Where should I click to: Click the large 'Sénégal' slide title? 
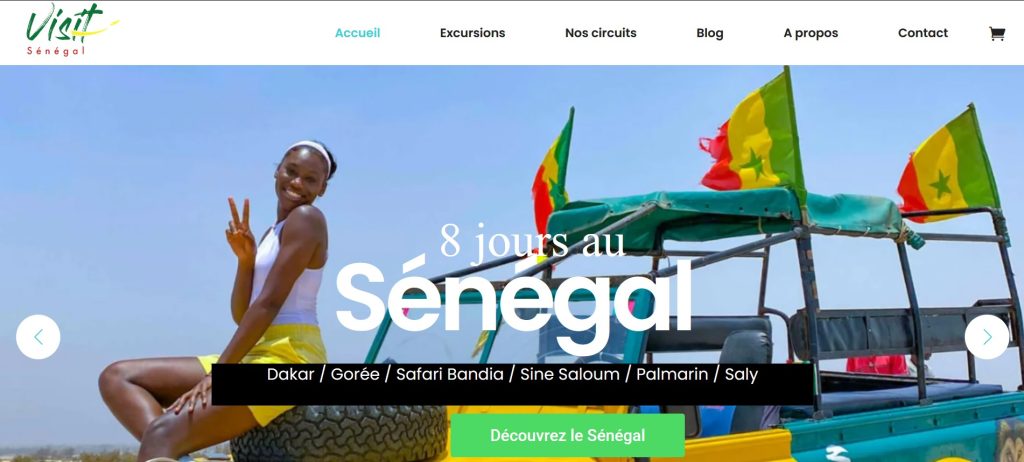click(x=513, y=297)
